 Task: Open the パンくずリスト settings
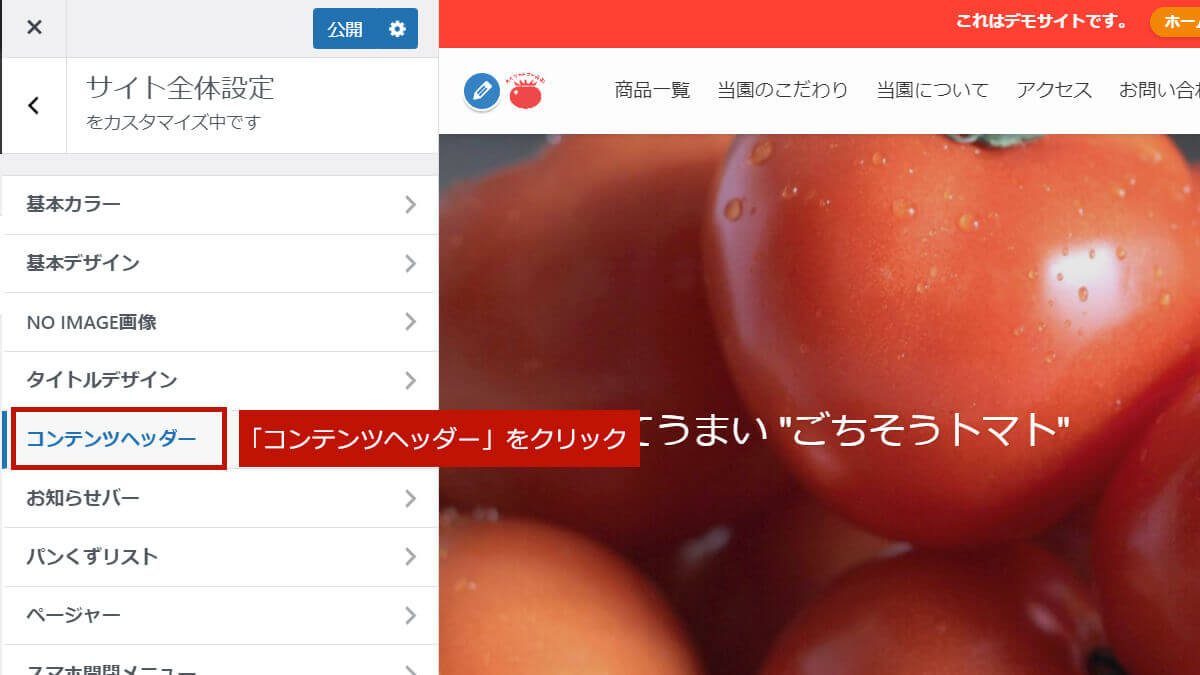click(220, 557)
